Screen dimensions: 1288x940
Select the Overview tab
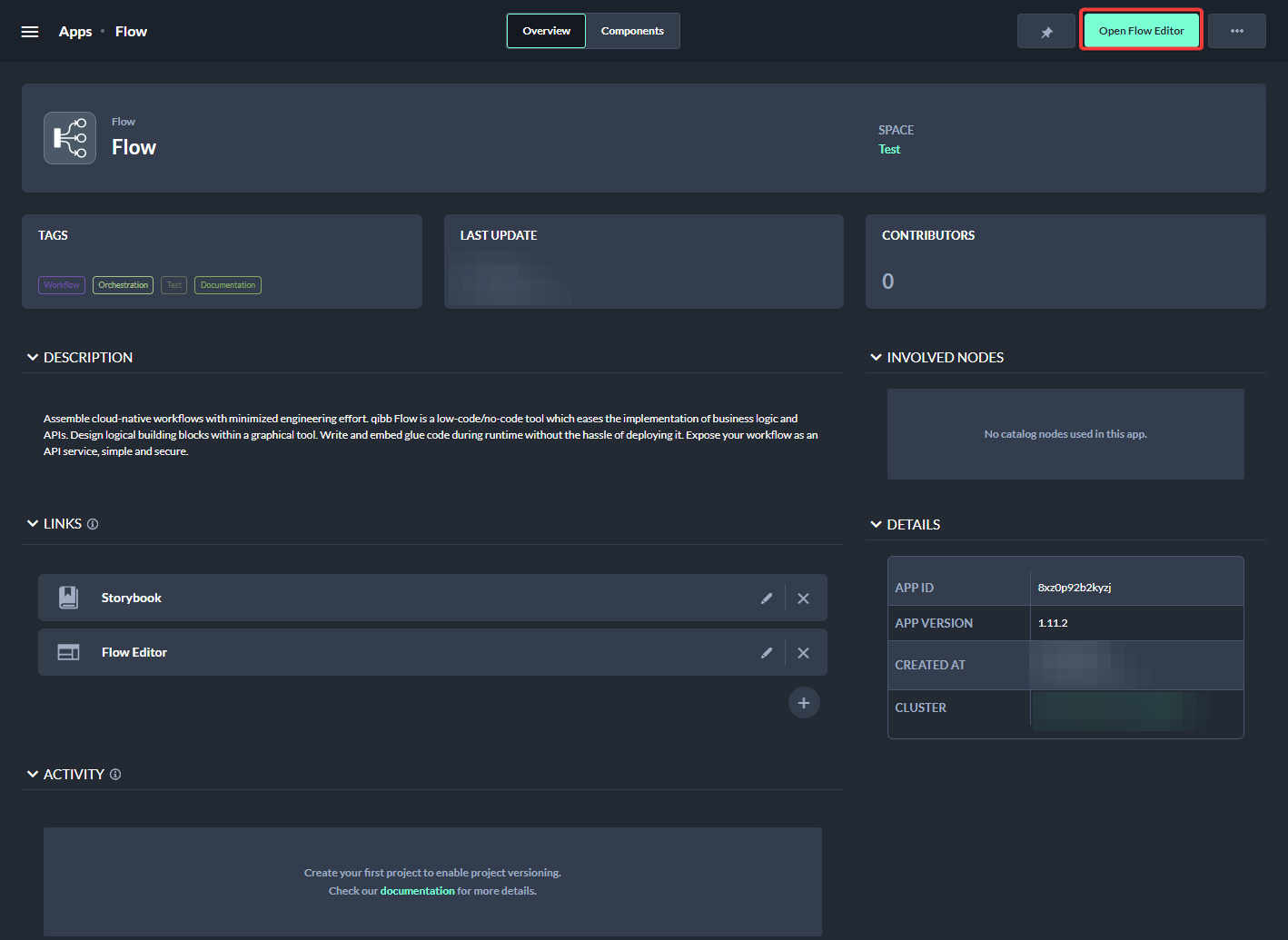click(x=546, y=31)
